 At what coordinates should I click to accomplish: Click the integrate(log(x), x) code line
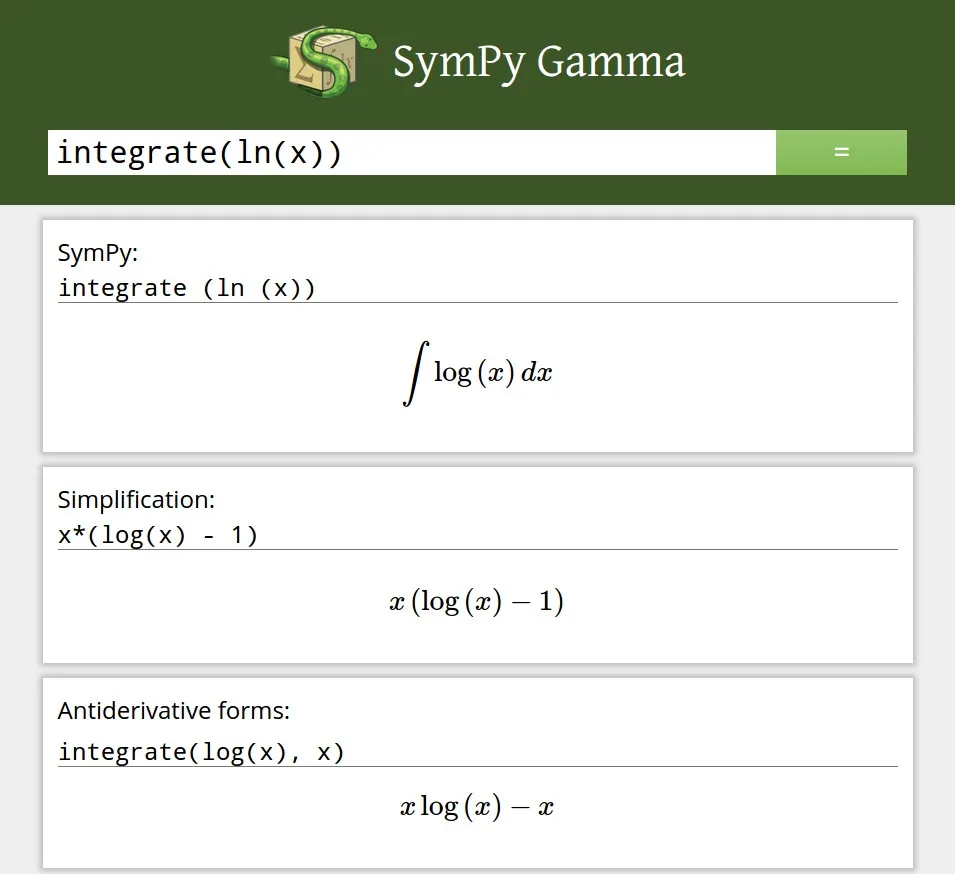(202, 751)
